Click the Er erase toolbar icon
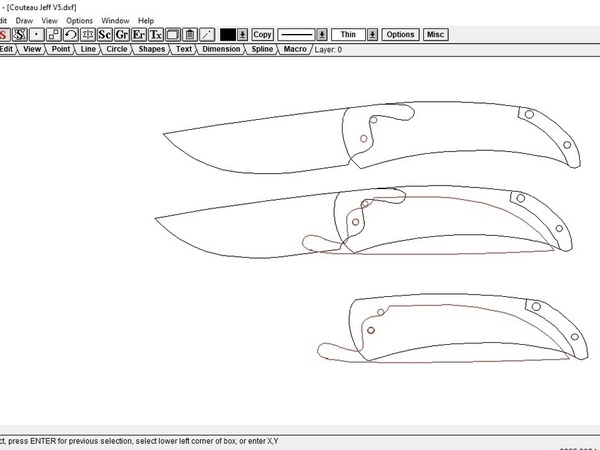The image size is (600, 450). (139, 34)
